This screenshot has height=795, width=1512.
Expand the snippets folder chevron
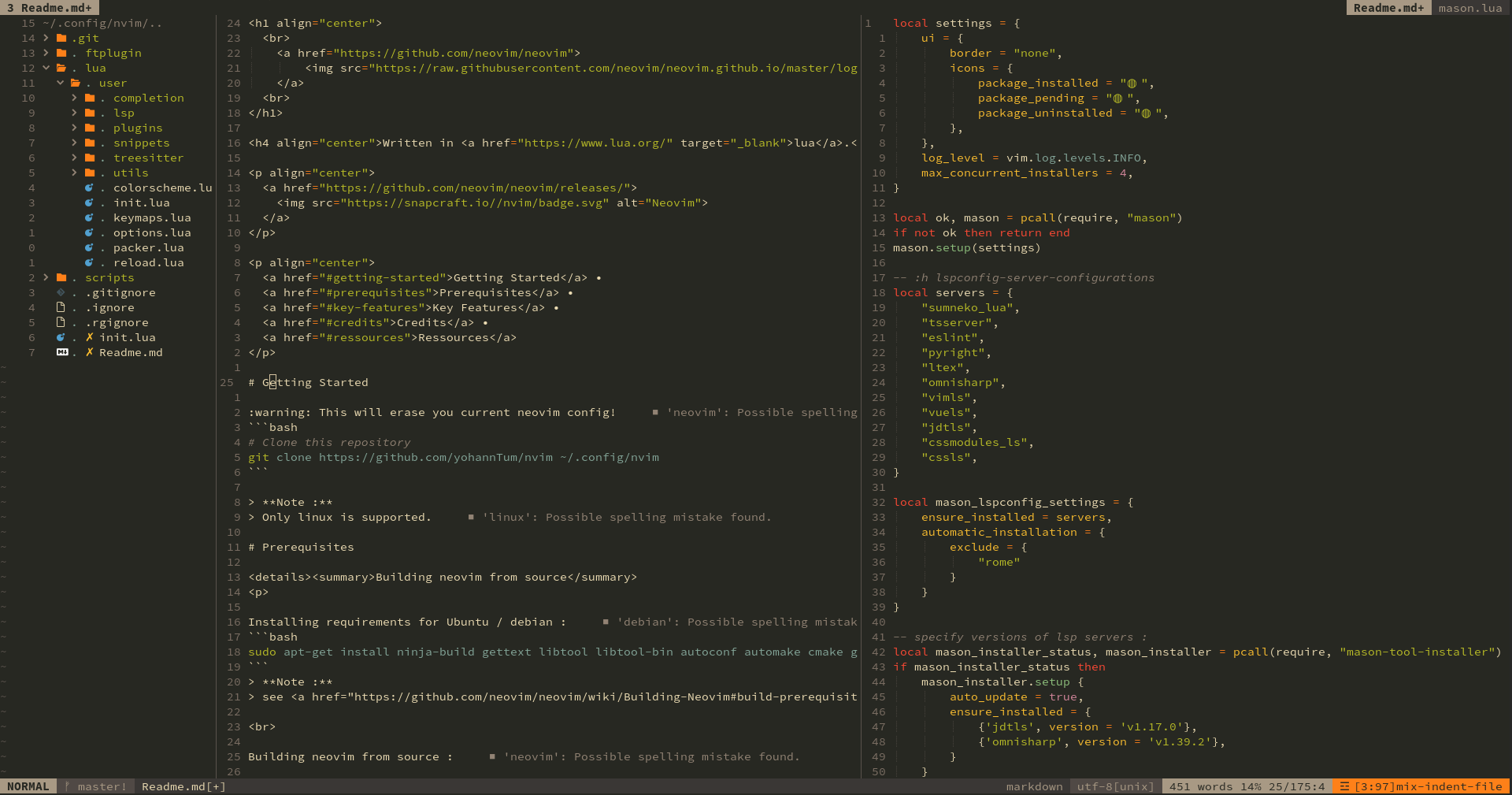74,143
